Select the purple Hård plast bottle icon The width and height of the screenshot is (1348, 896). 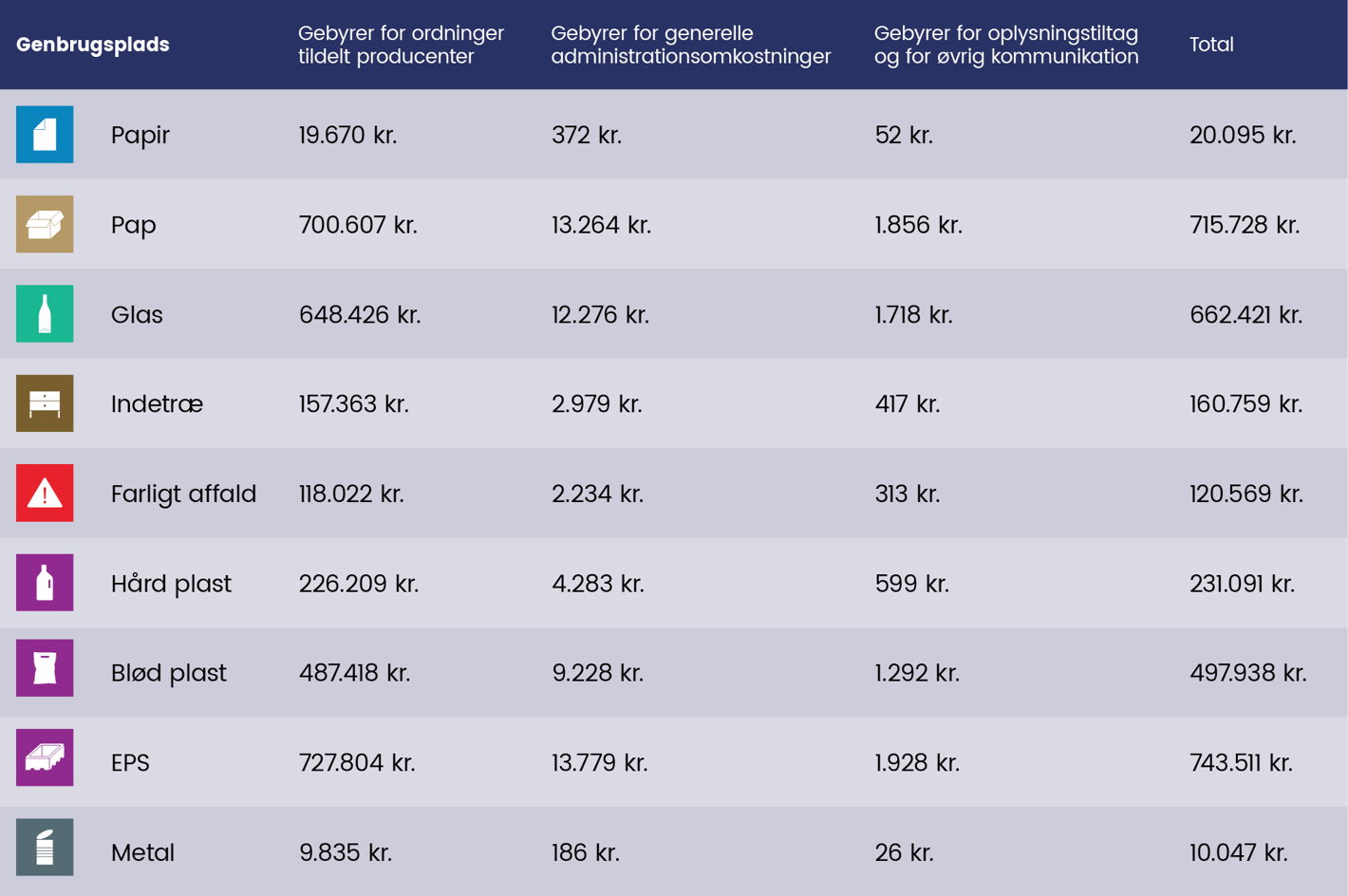(x=45, y=583)
